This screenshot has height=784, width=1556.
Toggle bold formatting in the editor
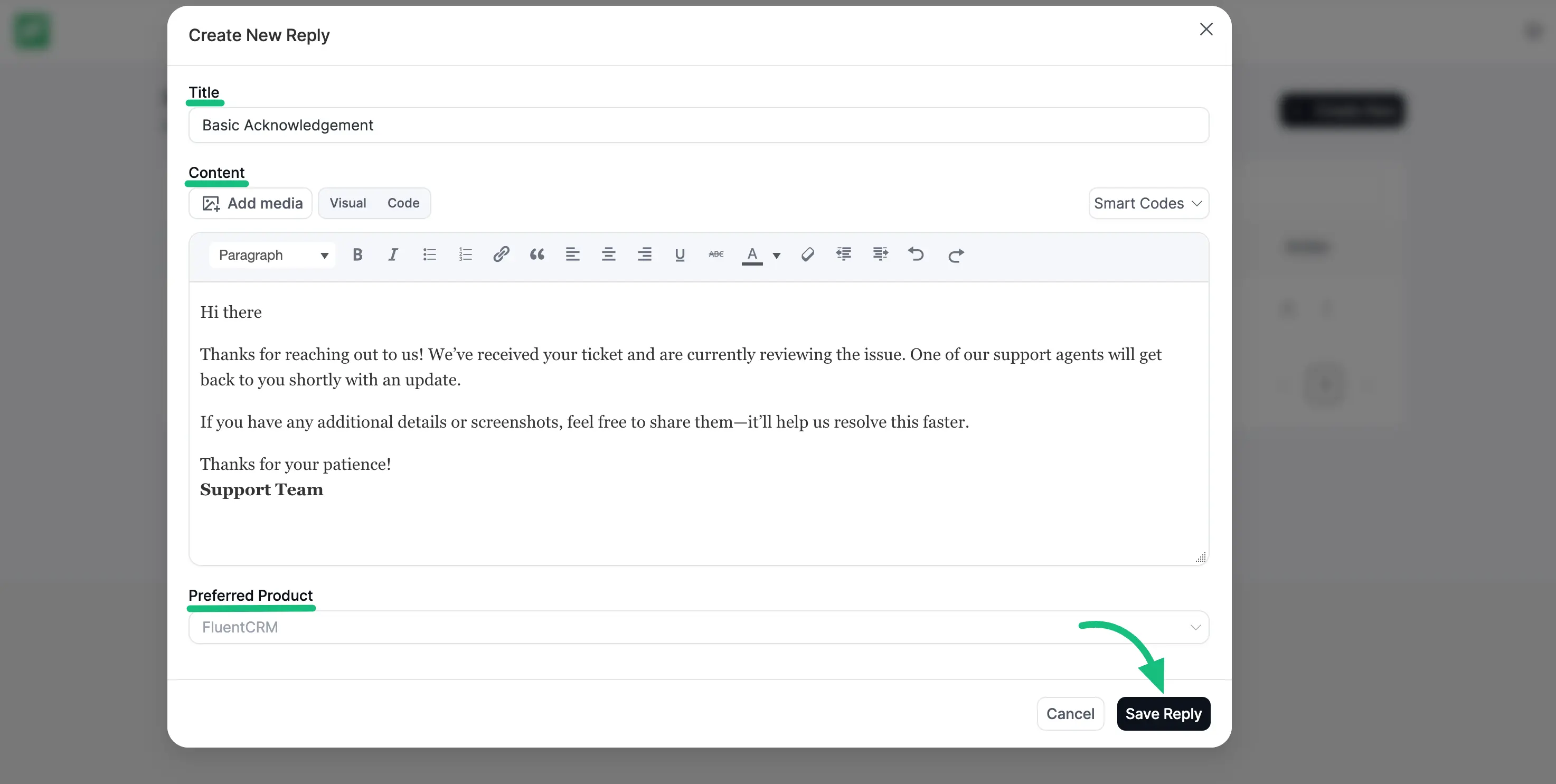(x=357, y=254)
